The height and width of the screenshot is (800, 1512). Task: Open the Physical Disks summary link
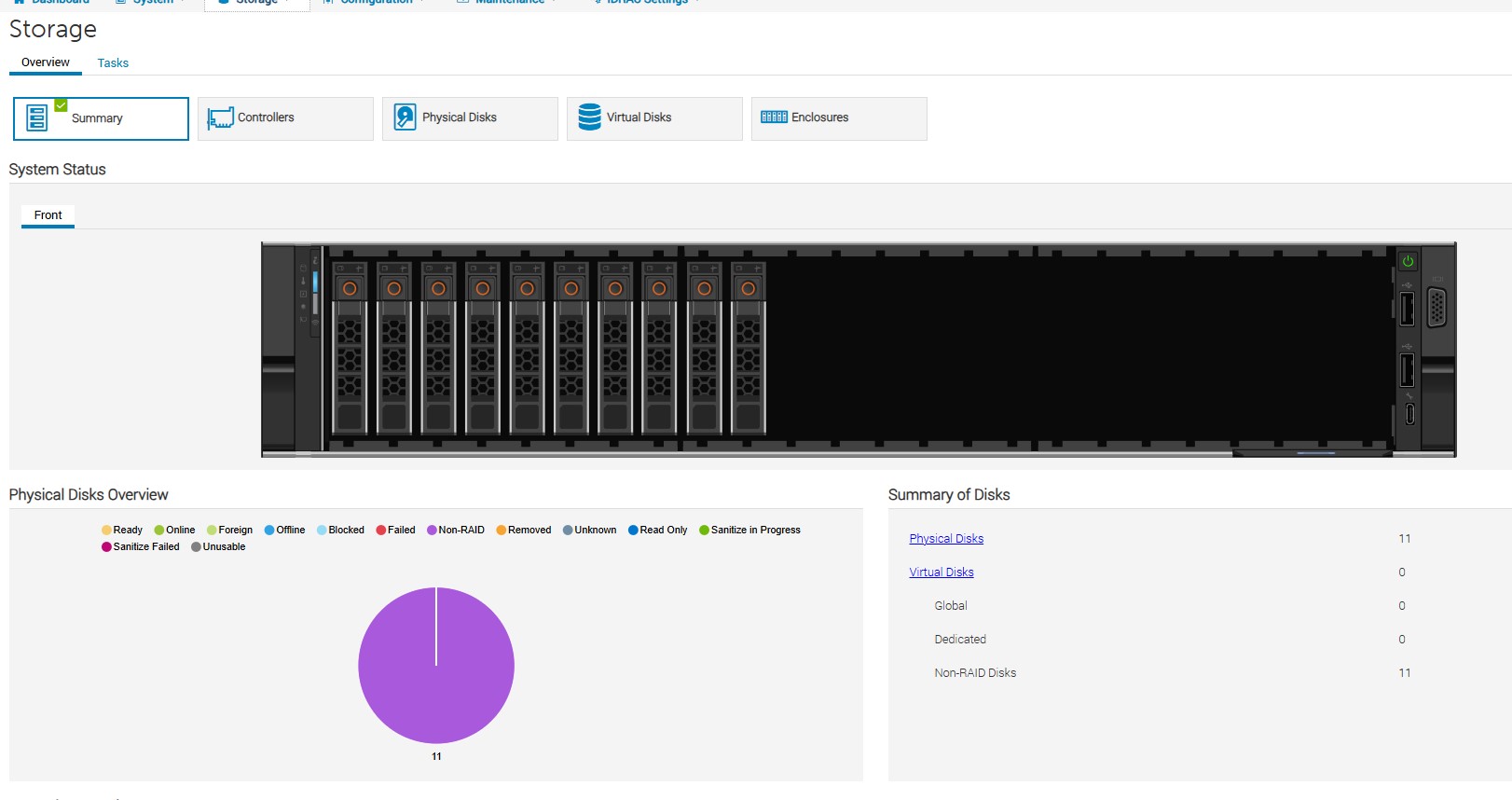tap(946, 539)
